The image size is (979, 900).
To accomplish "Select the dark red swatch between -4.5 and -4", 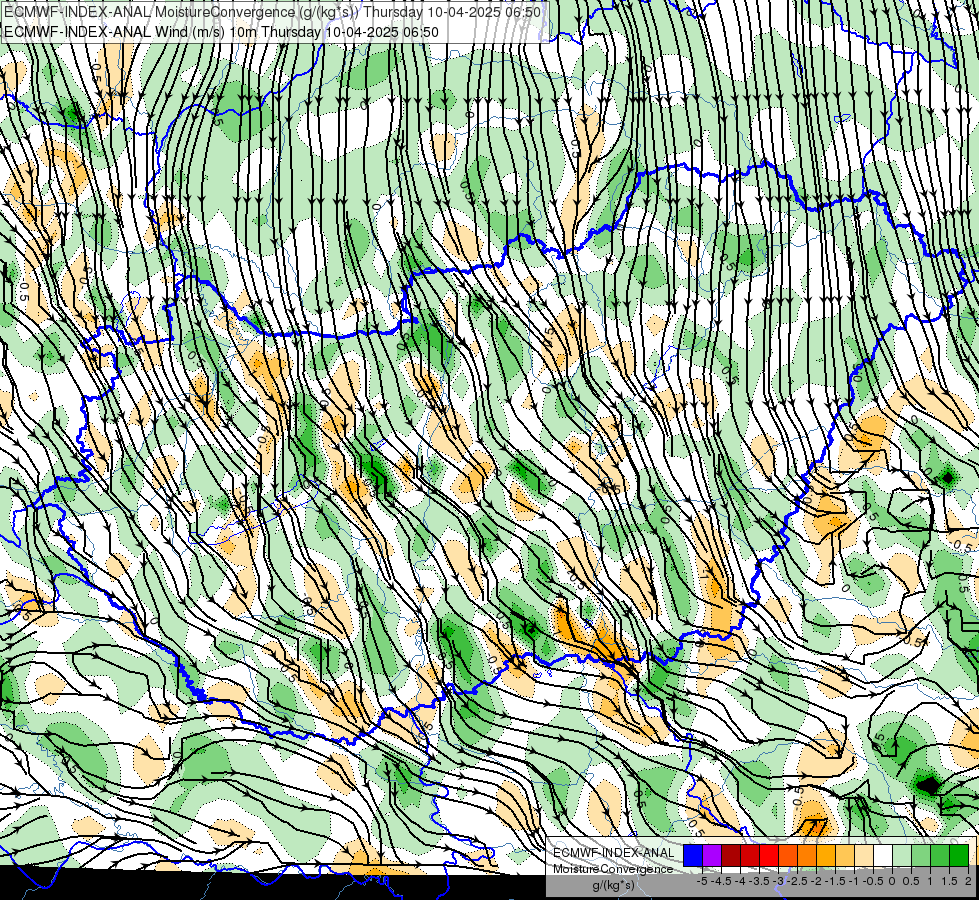I will click(x=731, y=855).
